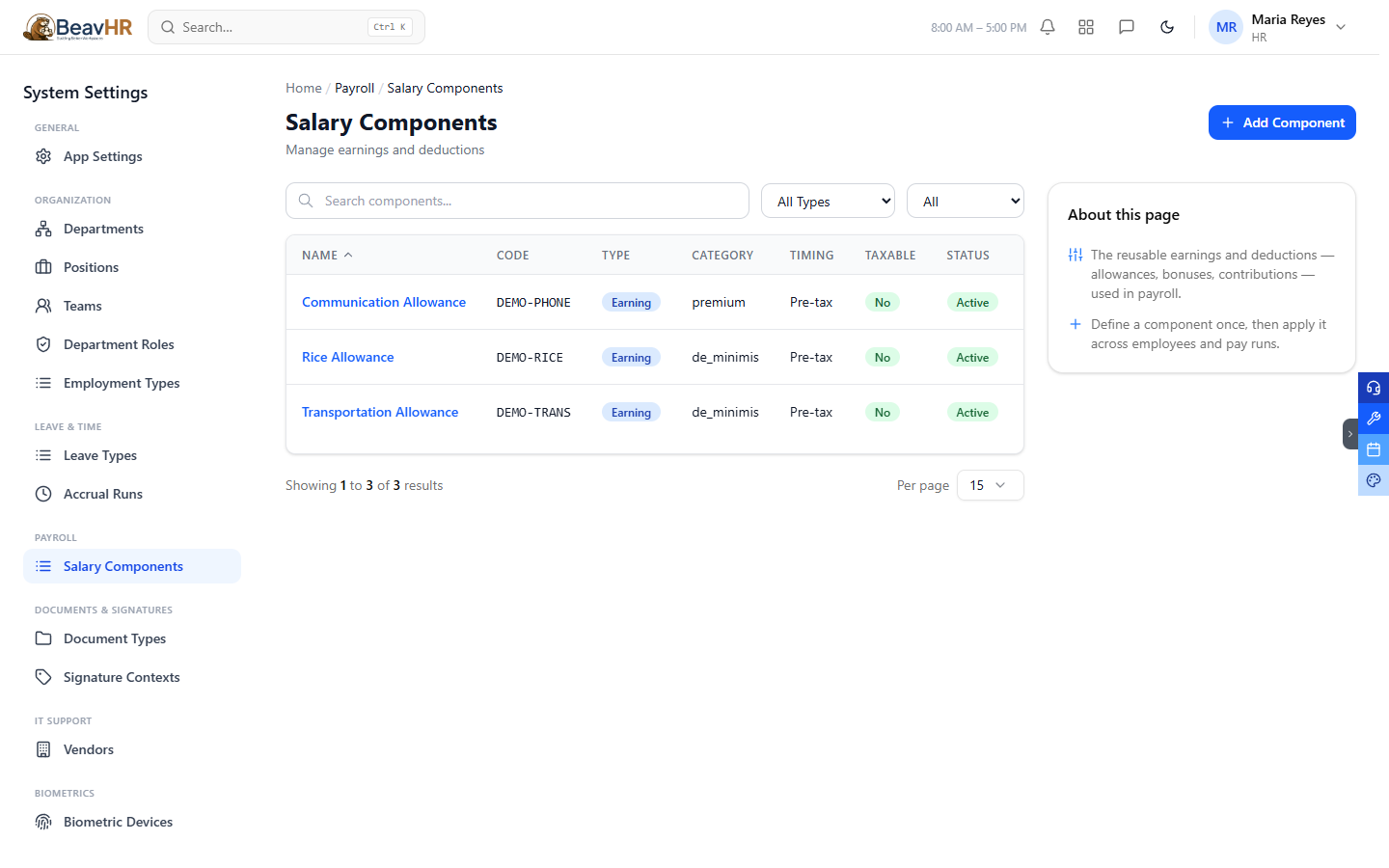Click No taxable badge in Communication Allowance row
Viewport: 1389px width, 868px height.
(x=883, y=302)
